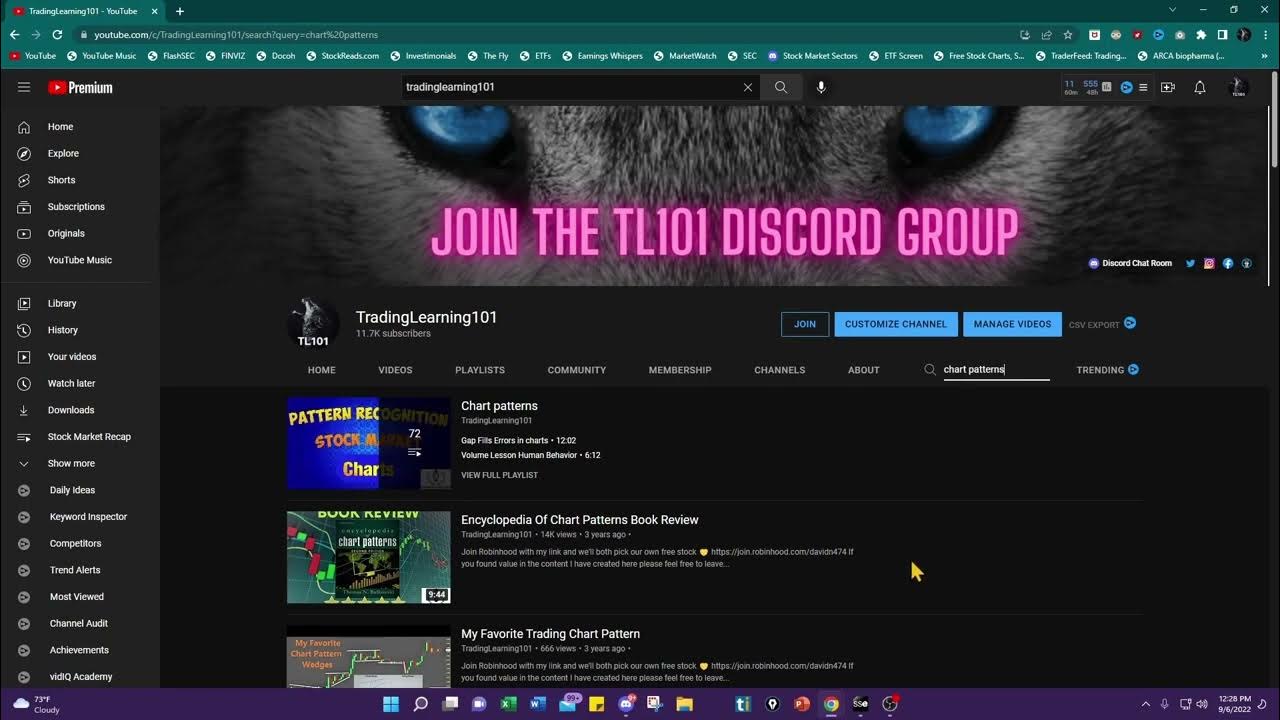Screen dimensions: 1280x720
Task: Switch to PLAYLISTS tab
Action: (480, 370)
